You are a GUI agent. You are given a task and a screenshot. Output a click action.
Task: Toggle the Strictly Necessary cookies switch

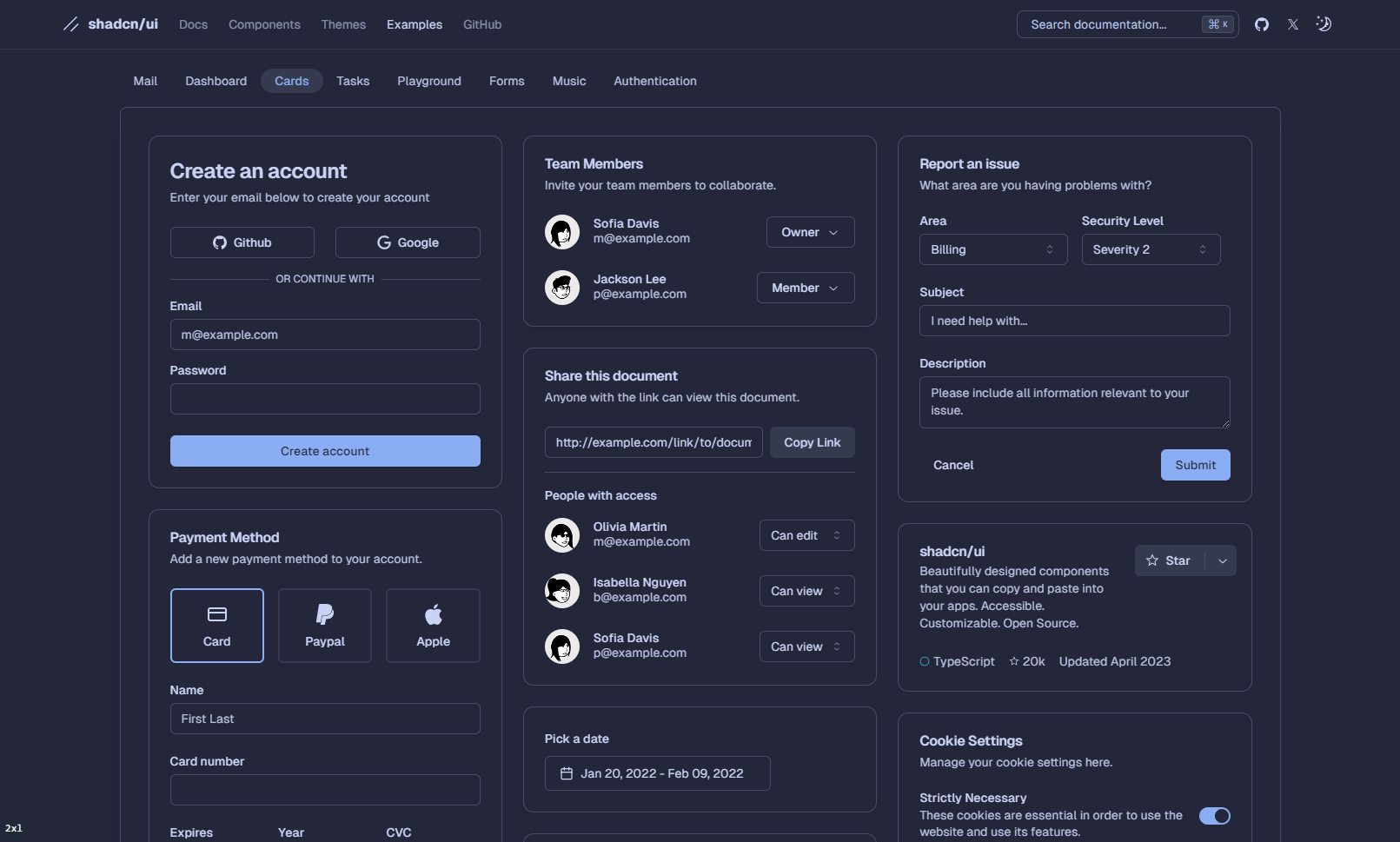(x=1215, y=816)
